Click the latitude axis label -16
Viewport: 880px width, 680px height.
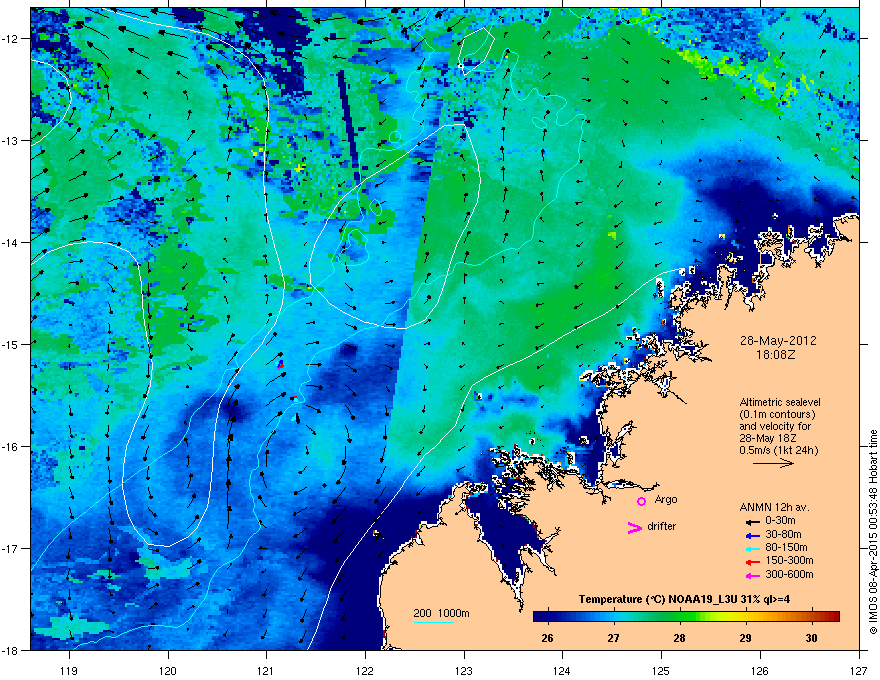[x=11, y=447]
